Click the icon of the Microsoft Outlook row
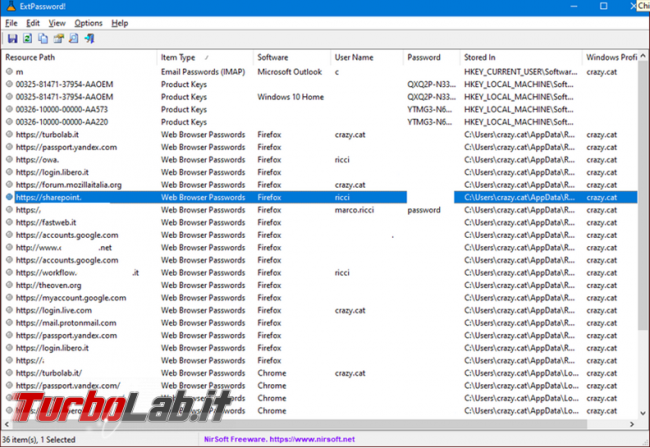This screenshot has height=448, width=650. [x=9, y=71]
